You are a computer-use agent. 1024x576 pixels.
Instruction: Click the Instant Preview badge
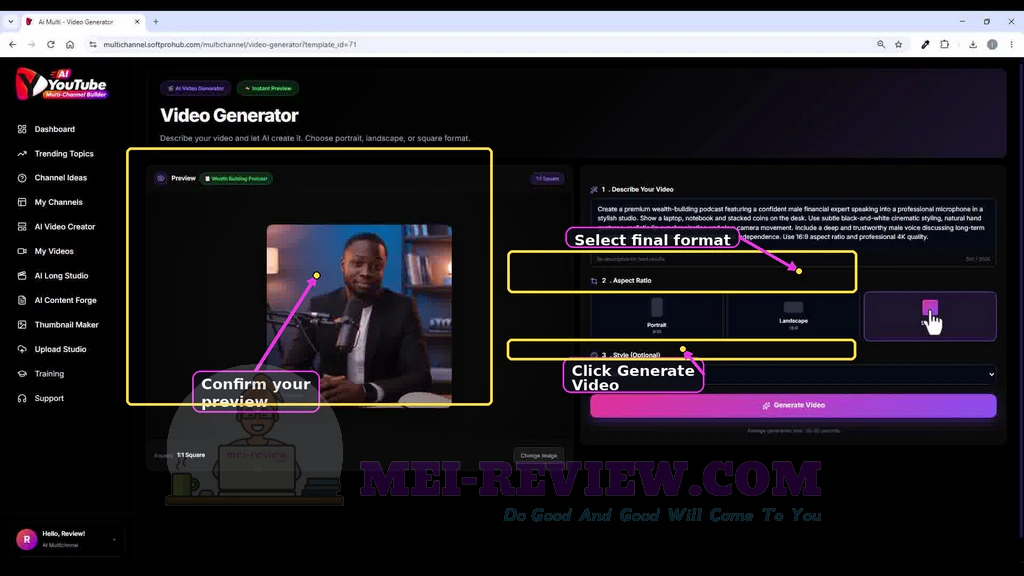[x=268, y=88]
